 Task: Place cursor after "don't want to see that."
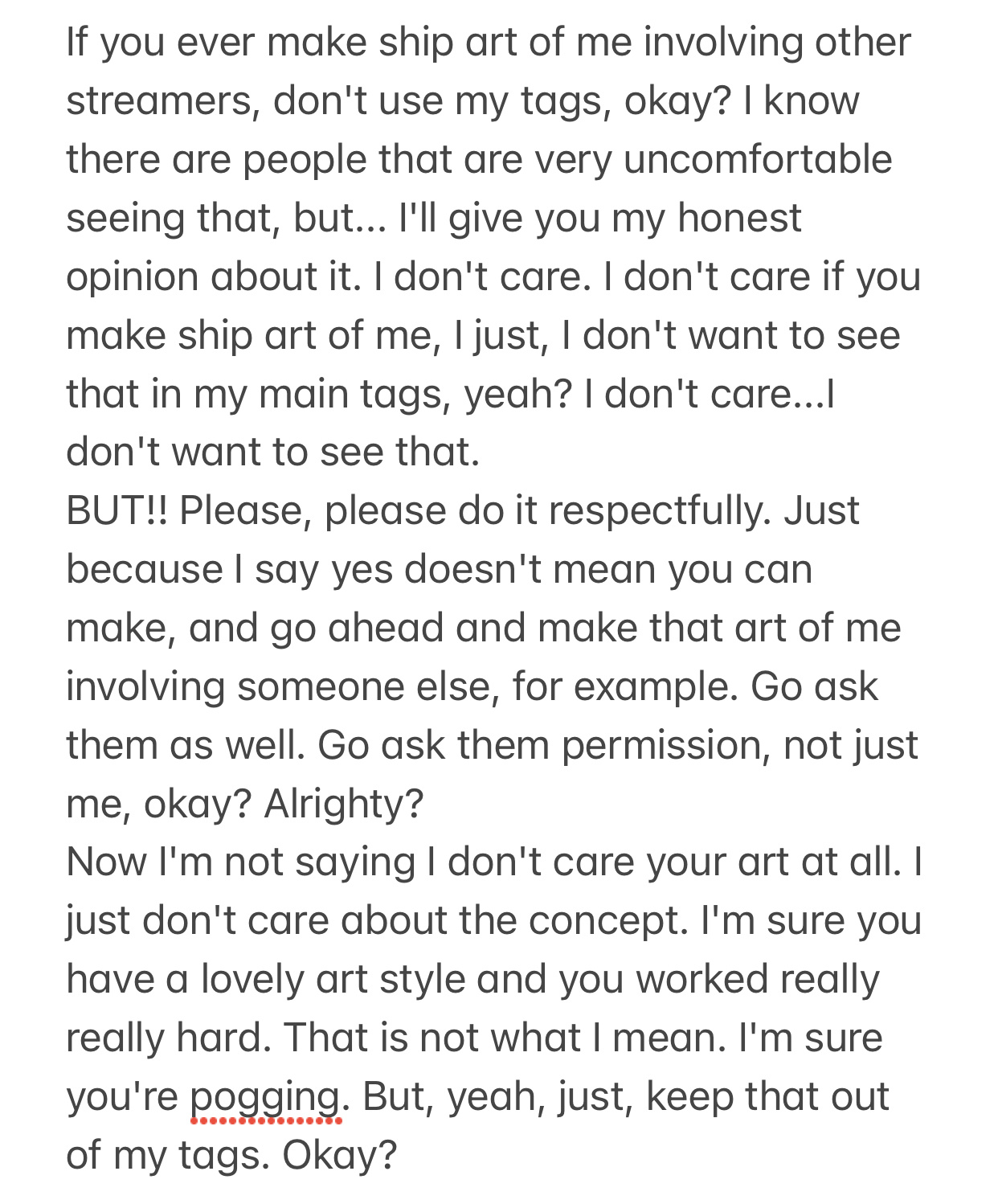pyautogui.click(x=481, y=453)
